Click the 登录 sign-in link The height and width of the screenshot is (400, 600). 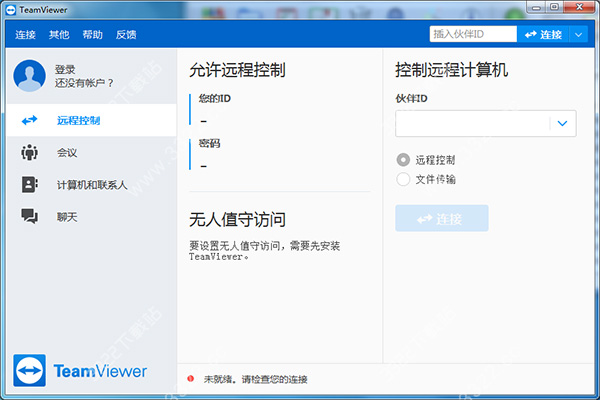(65, 69)
